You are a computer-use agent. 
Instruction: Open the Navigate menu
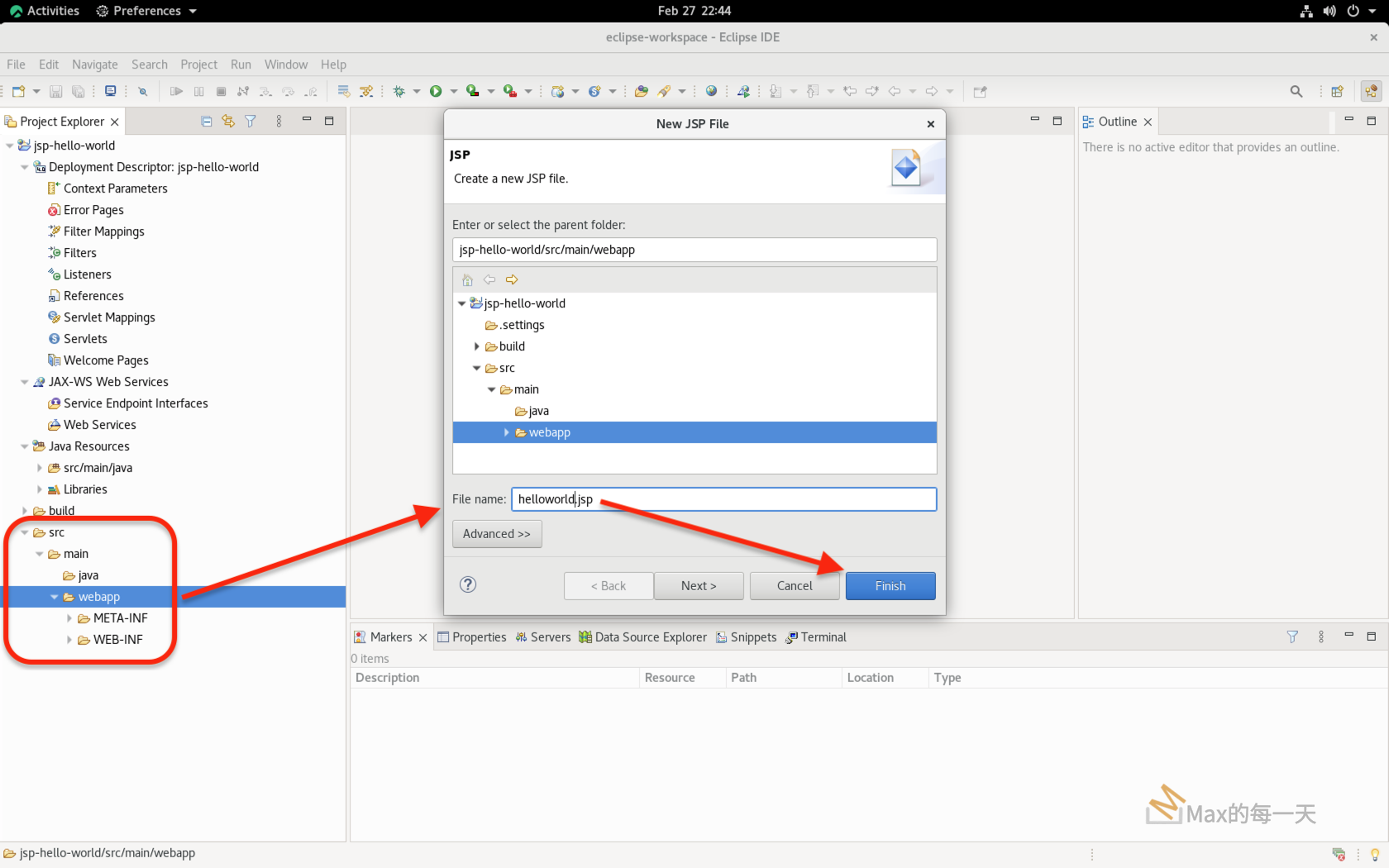[x=94, y=64]
